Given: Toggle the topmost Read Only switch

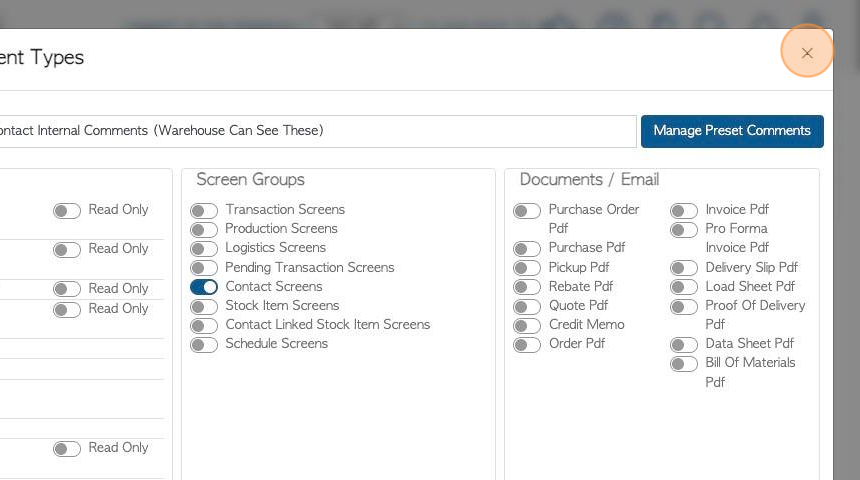Looking at the screenshot, I should click(67, 211).
